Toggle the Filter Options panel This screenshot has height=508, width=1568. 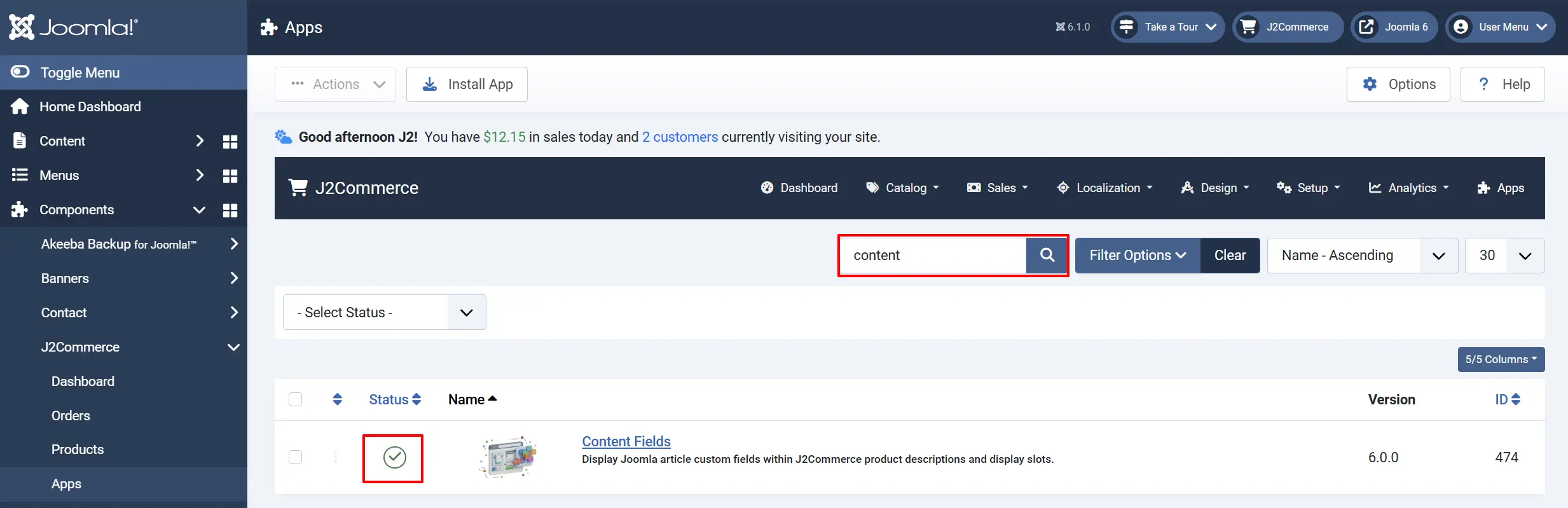coord(1138,256)
